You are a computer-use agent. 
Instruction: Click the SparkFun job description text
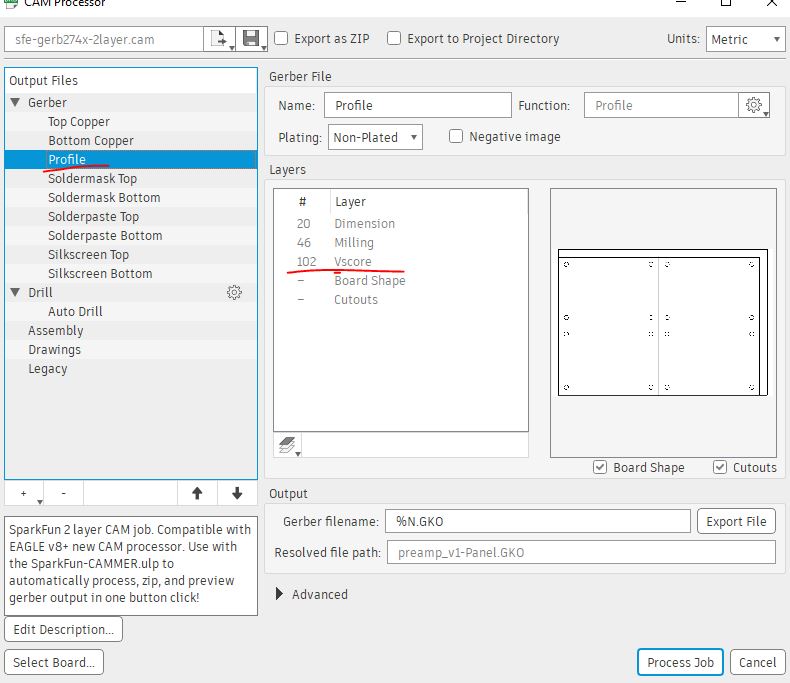[130, 564]
